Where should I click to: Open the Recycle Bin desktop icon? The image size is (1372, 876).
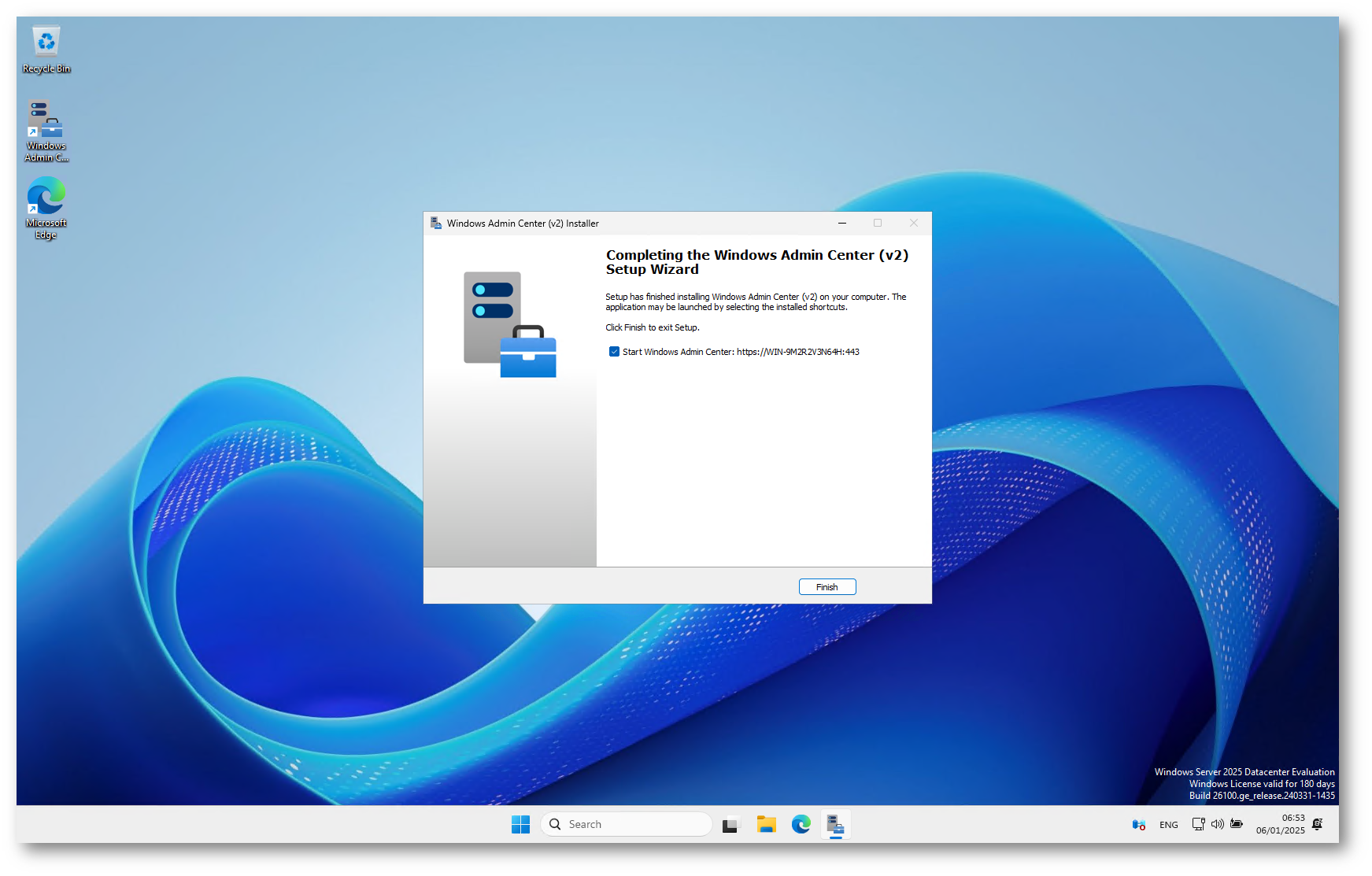46,50
